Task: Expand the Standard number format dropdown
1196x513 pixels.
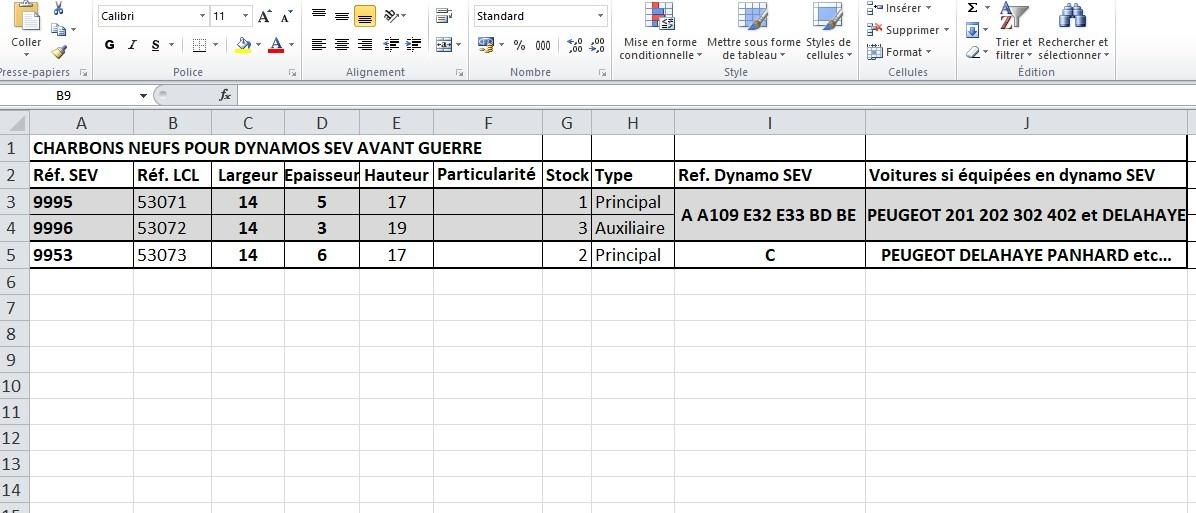Action: coord(600,16)
